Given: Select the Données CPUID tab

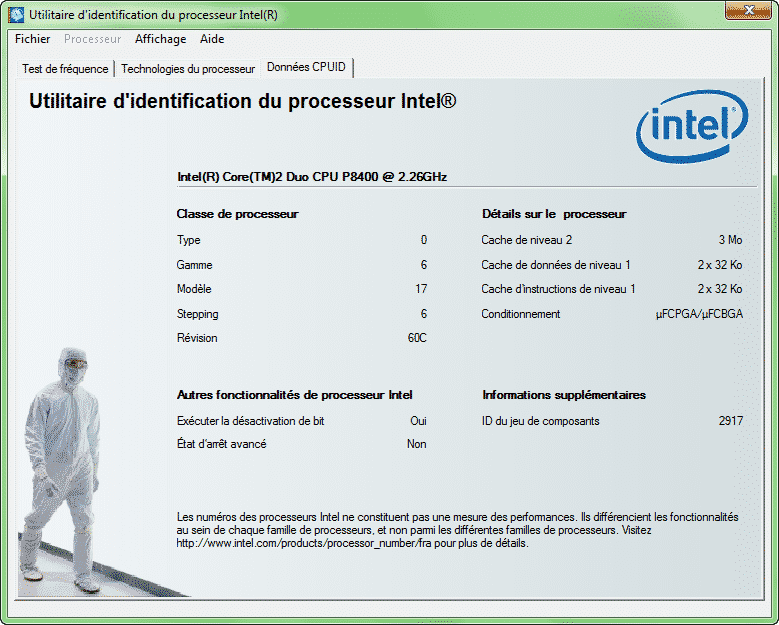Looking at the screenshot, I should point(307,68).
